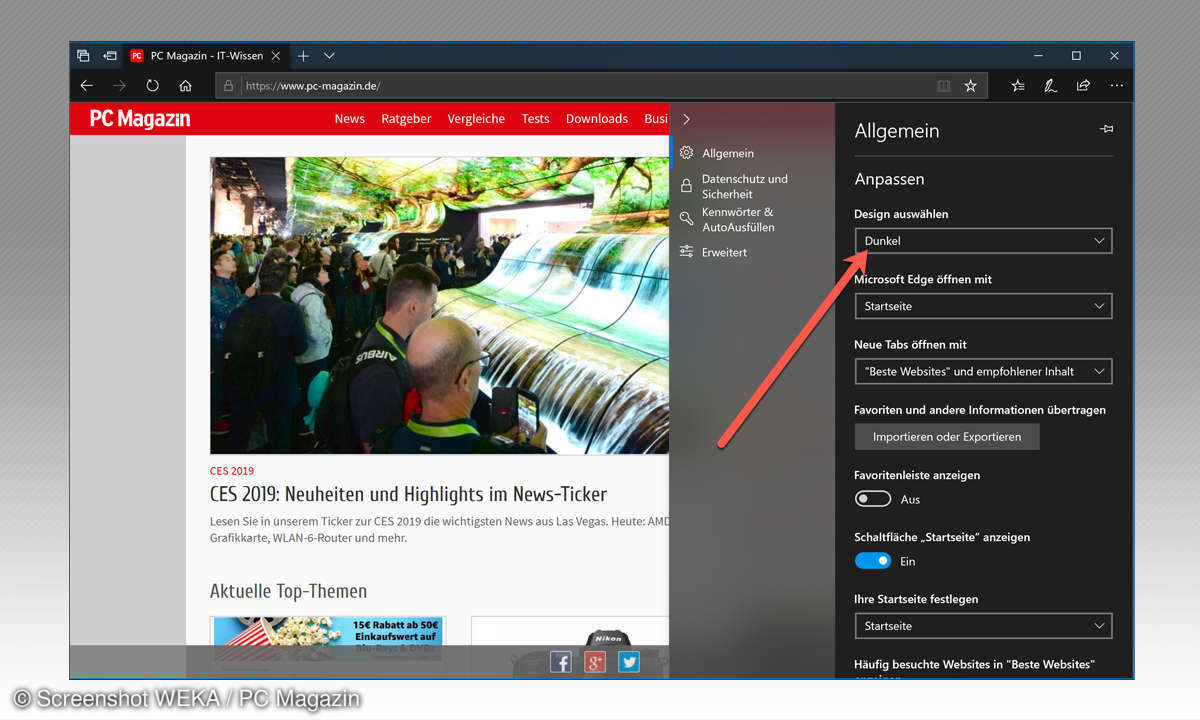This screenshot has width=1200, height=720.
Task: Open the Ratgeber menu item
Action: pos(406,119)
